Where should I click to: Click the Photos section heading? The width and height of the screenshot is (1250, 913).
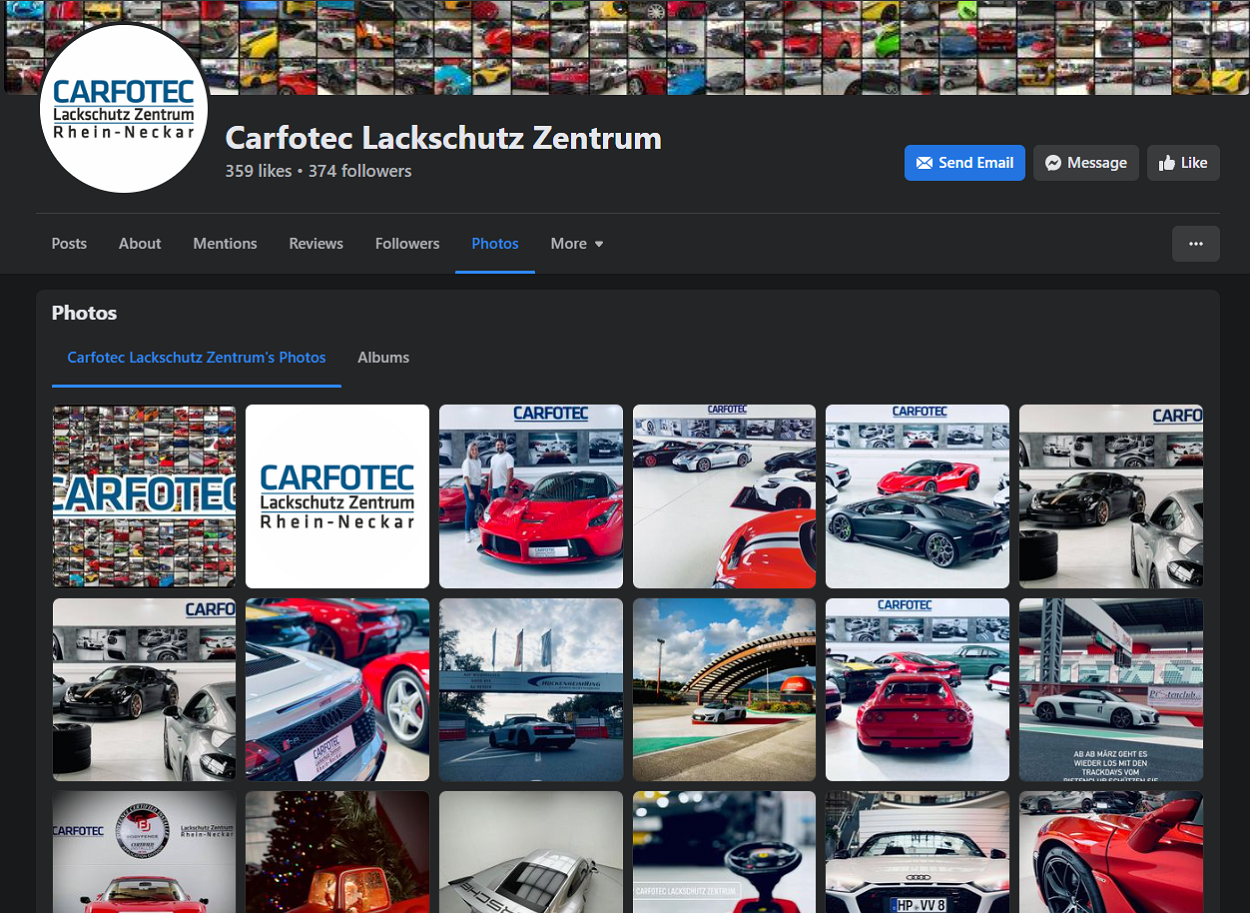(84, 313)
